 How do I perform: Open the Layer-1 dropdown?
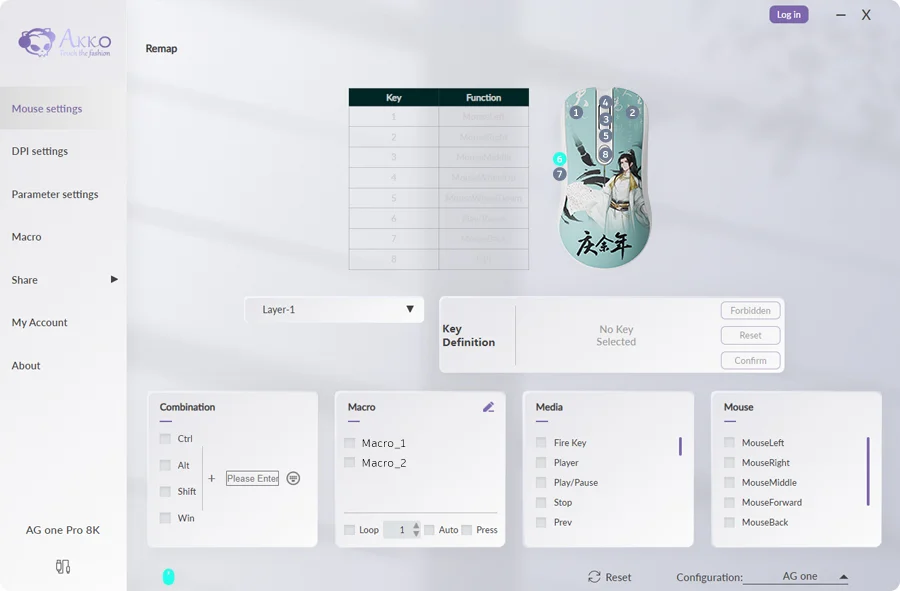coord(334,309)
